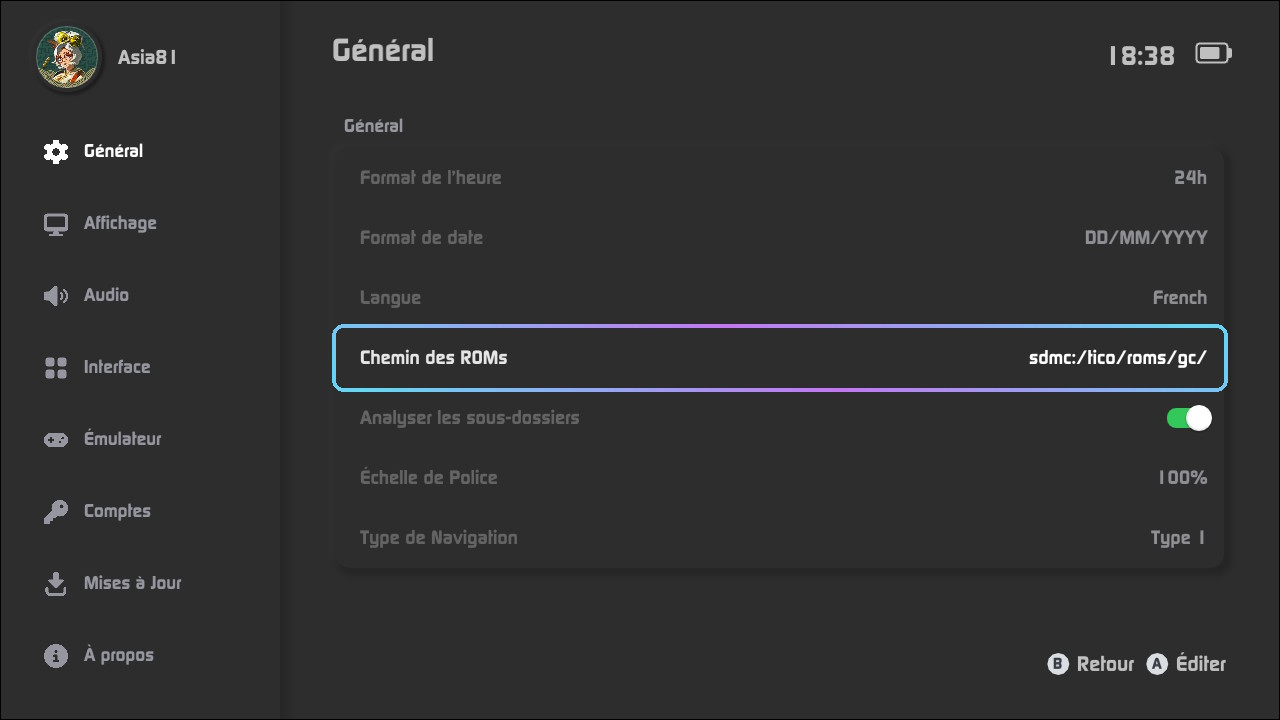Toggle Analyser les sous-dossiers switch
This screenshot has width=1280, height=720.
pos(1189,418)
